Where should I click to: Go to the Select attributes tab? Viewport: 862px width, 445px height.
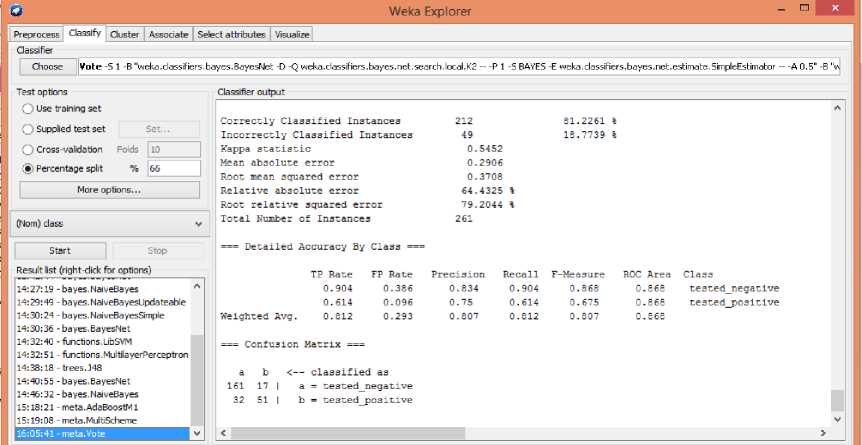coord(231,34)
